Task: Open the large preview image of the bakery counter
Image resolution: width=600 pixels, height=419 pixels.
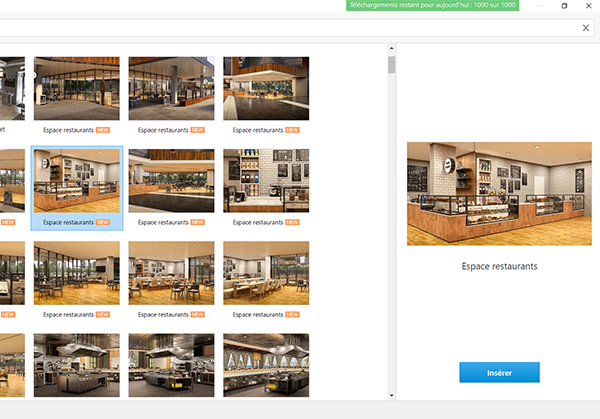Action: point(499,193)
